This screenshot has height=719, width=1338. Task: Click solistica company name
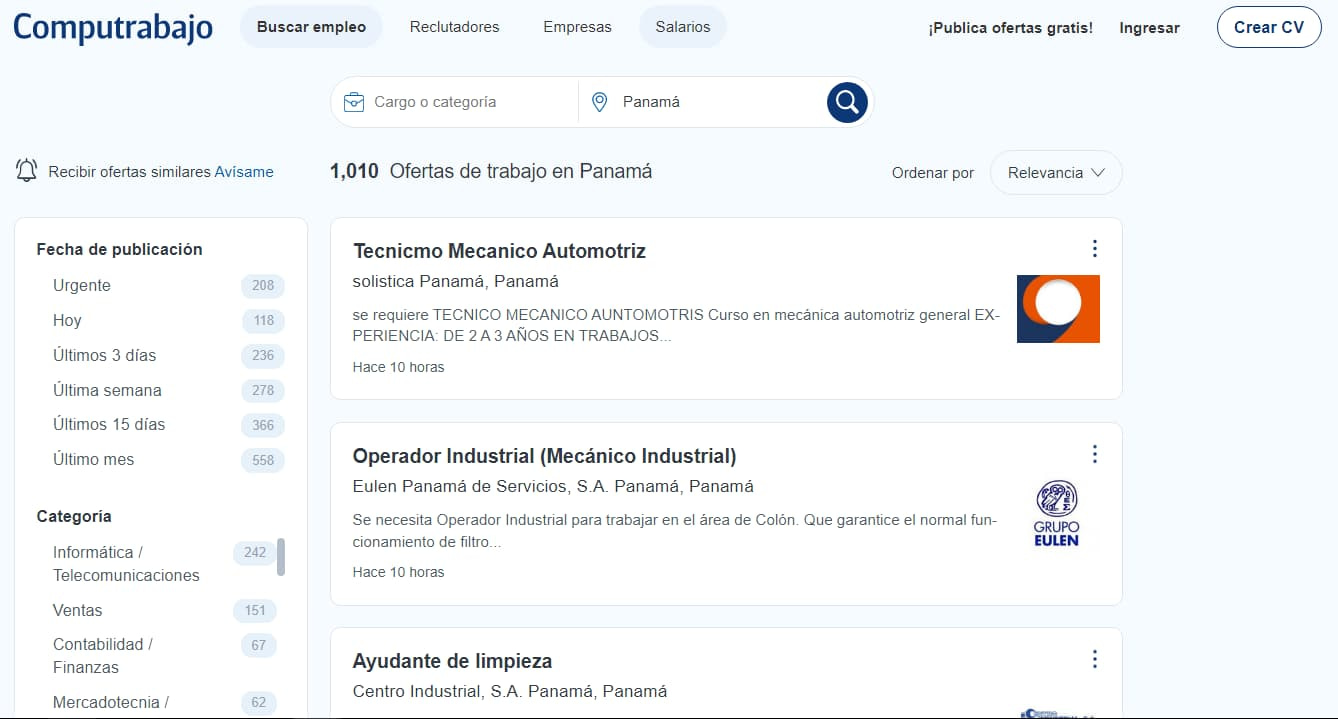click(x=383, y=281)
